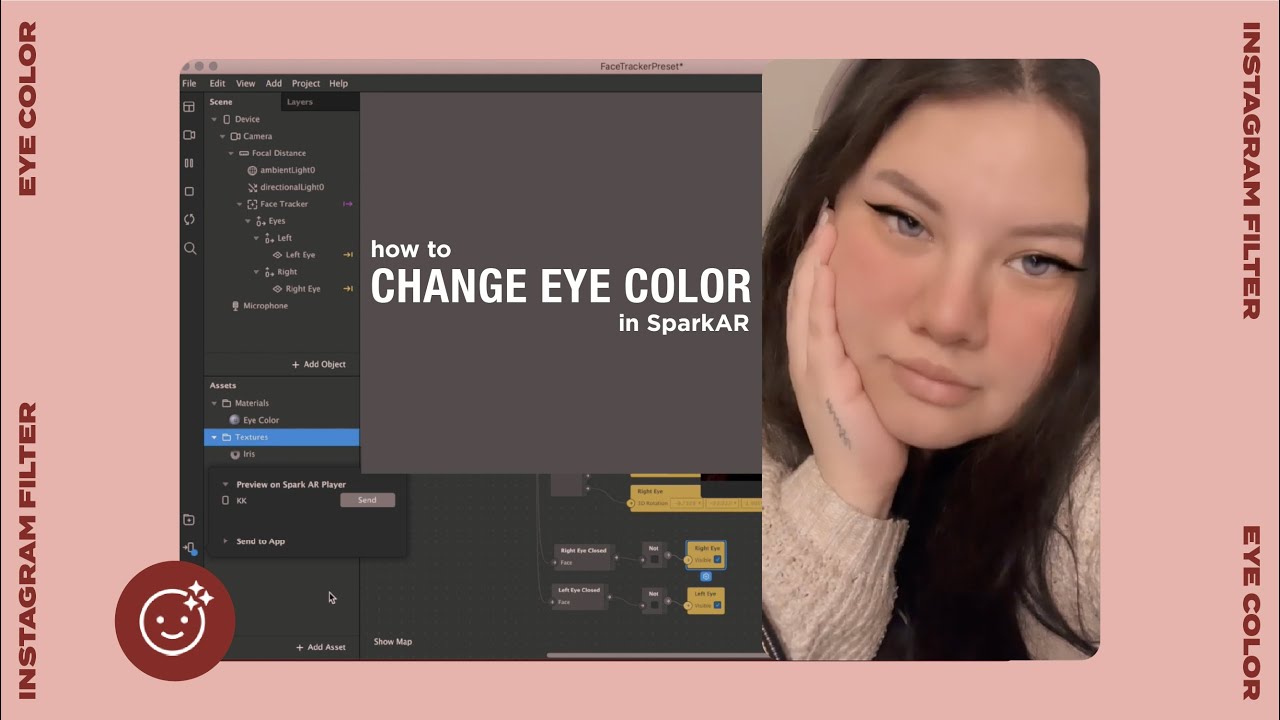Open the Edit menu
1280x720 pixels.
217,83
